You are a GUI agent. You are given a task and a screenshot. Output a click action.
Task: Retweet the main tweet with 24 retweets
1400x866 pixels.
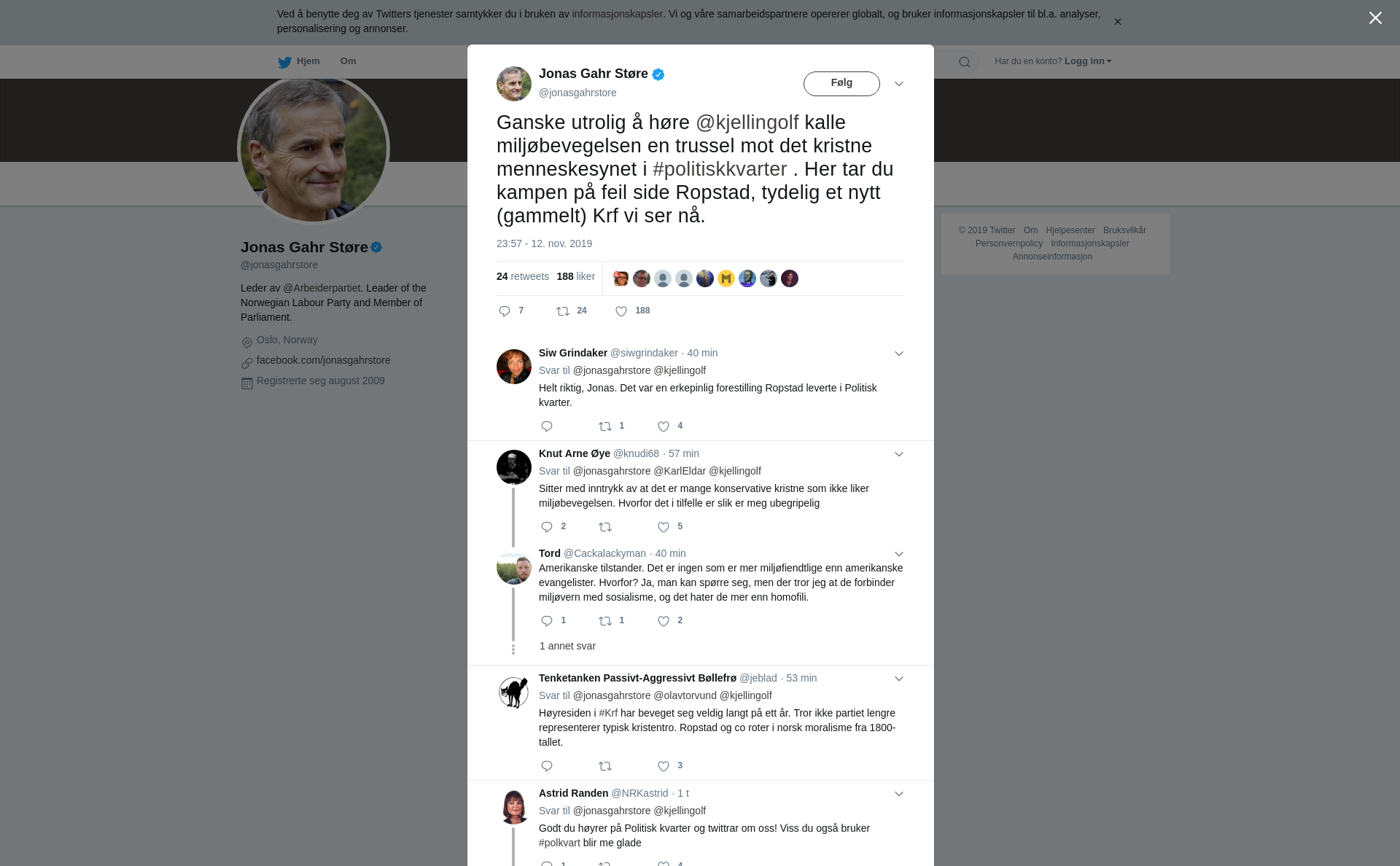pyautogui.click(x=563, y=311)
